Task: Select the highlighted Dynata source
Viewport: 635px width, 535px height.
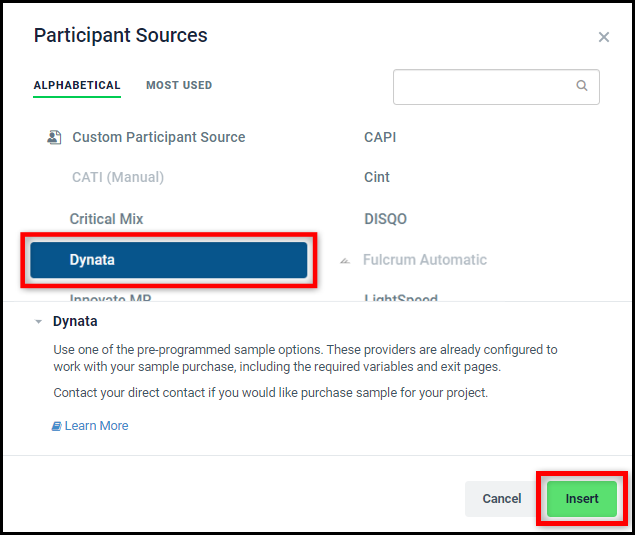Action: [168, 260]
